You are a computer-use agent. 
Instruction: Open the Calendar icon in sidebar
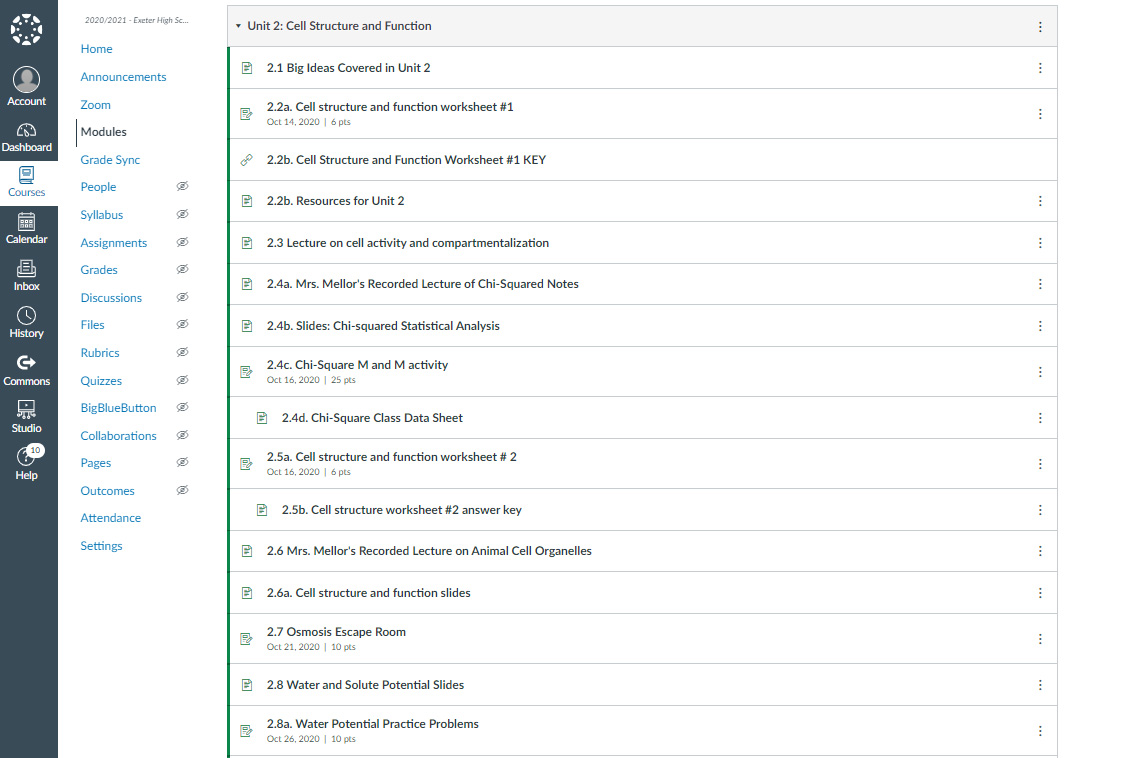[27, 223]
